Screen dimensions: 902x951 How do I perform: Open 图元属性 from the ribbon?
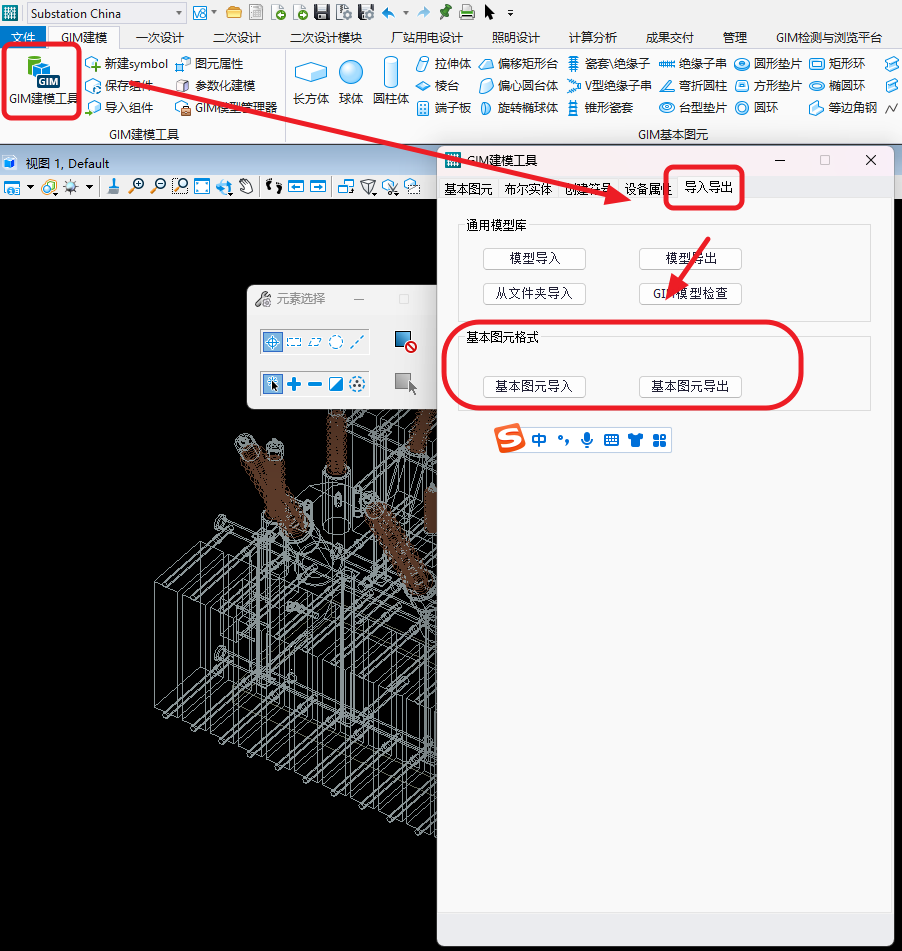click(x=209, y=64)
